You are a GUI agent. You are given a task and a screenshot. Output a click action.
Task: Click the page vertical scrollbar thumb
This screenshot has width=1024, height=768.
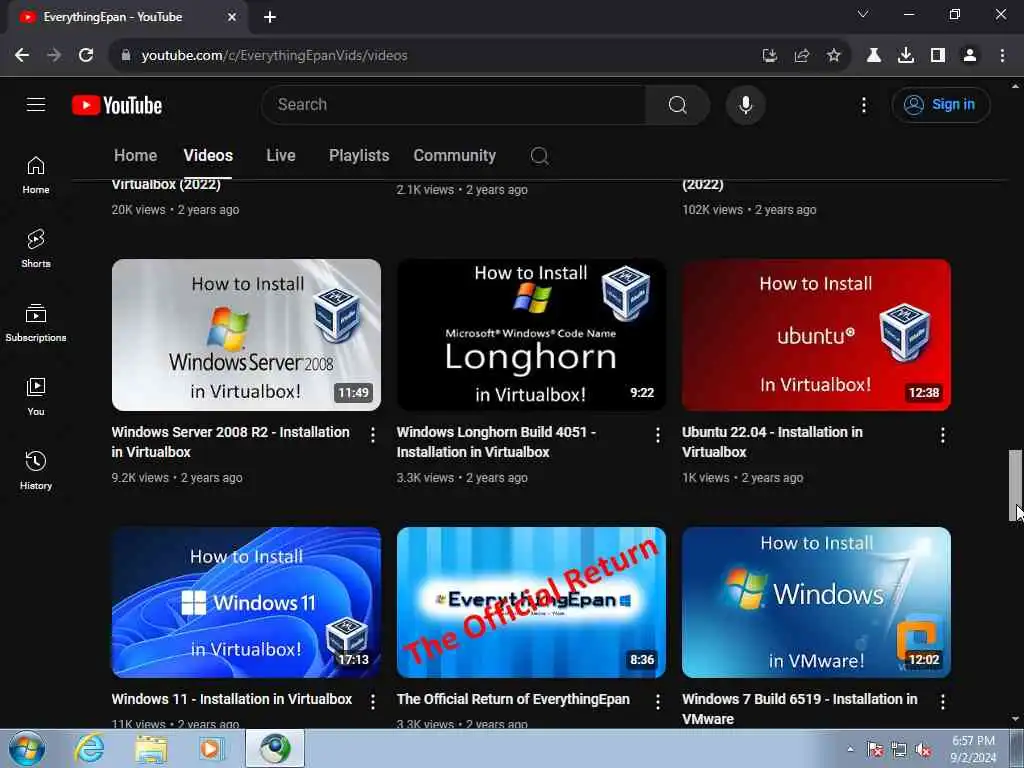coord(1015,485)
